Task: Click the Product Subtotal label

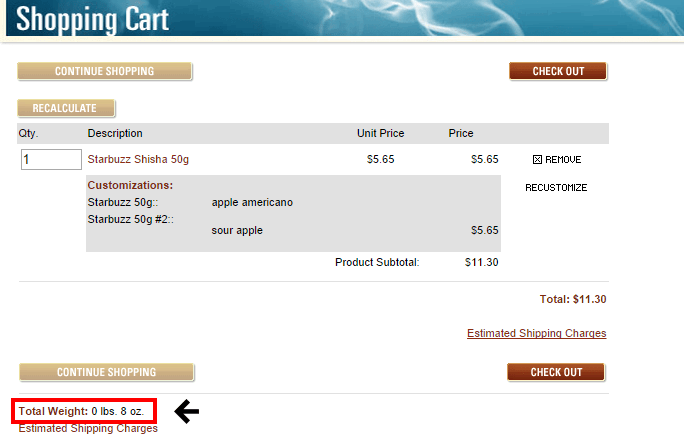Action: click(377, 263)
